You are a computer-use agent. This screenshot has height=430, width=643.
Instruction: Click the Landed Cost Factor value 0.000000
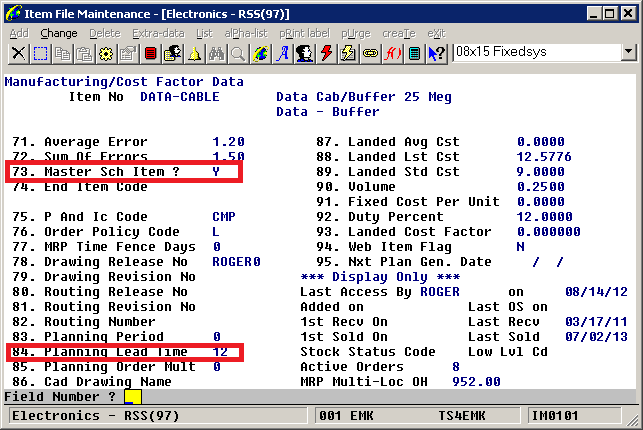pyautogui.click(x=548, y=232)
